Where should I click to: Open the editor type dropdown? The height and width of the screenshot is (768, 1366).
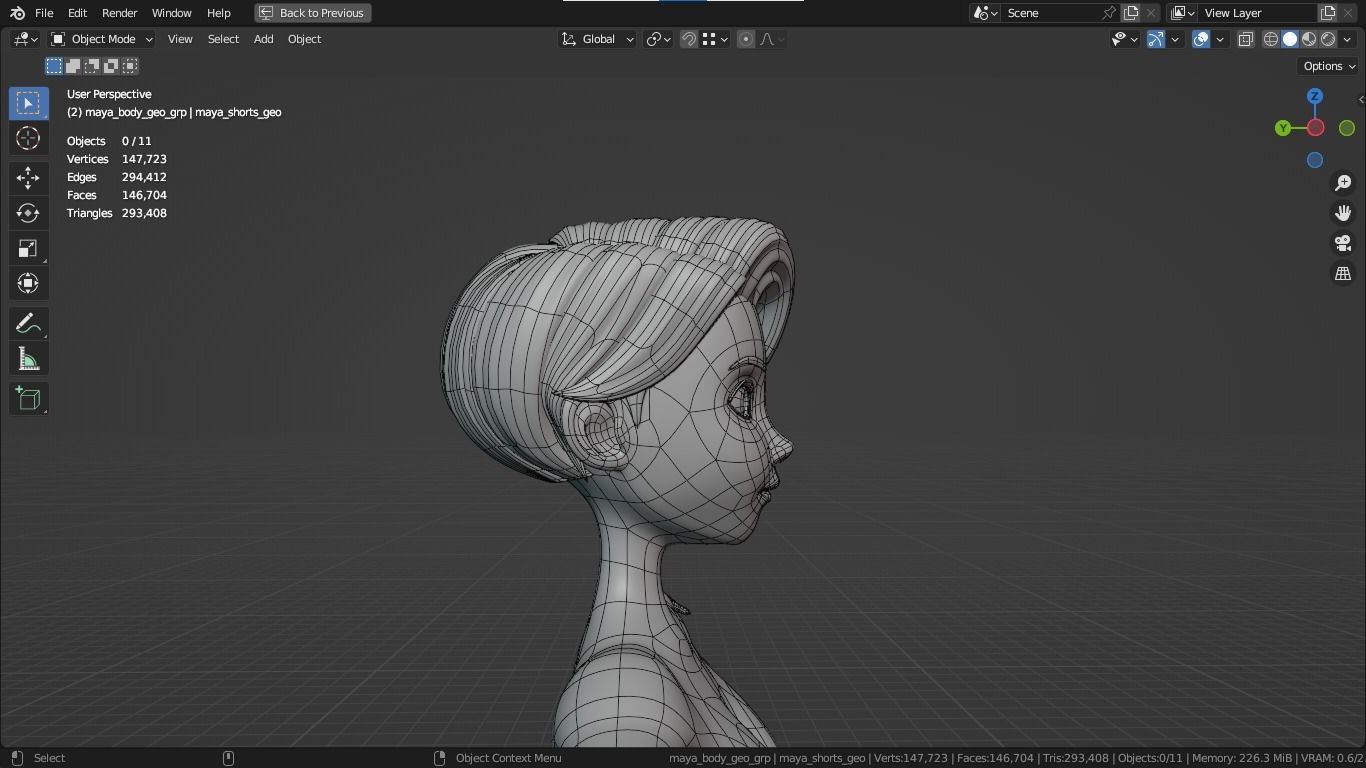25,39
